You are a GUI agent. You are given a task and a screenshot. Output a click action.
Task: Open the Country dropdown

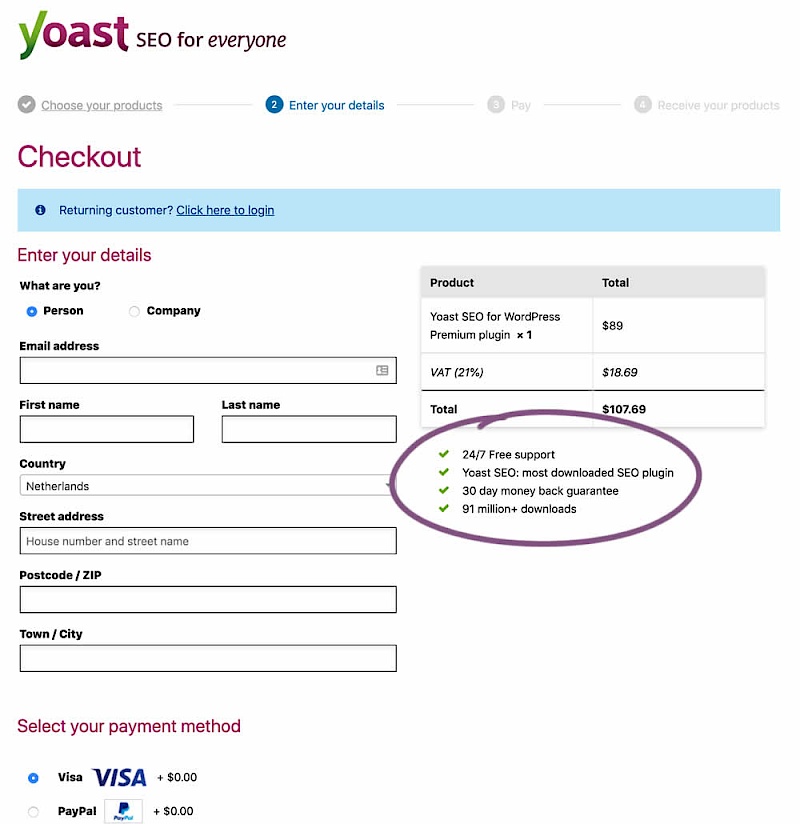207,486
